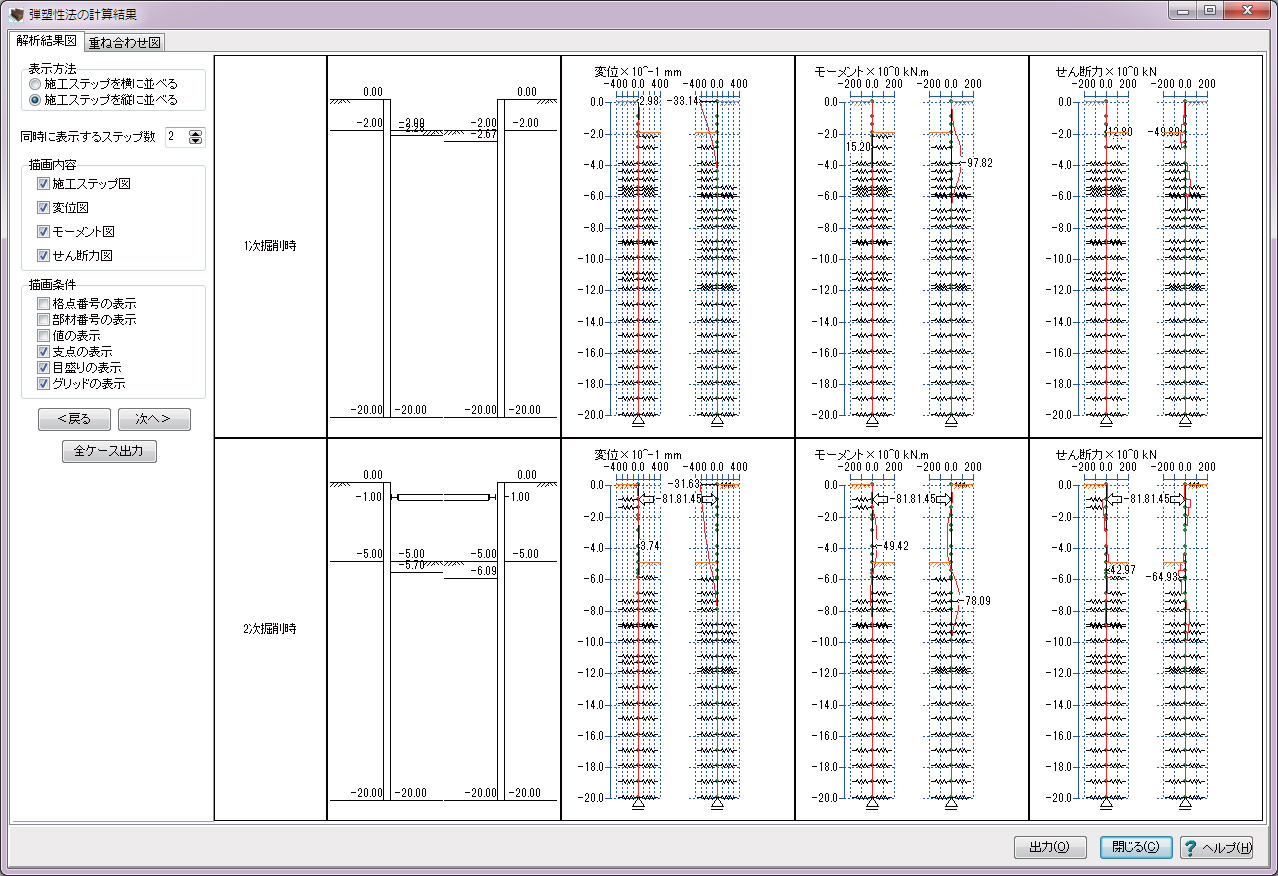1278x876 pixels.
Task: Disable the モーメント図 checkbox
Action: [x=43, y=232]
